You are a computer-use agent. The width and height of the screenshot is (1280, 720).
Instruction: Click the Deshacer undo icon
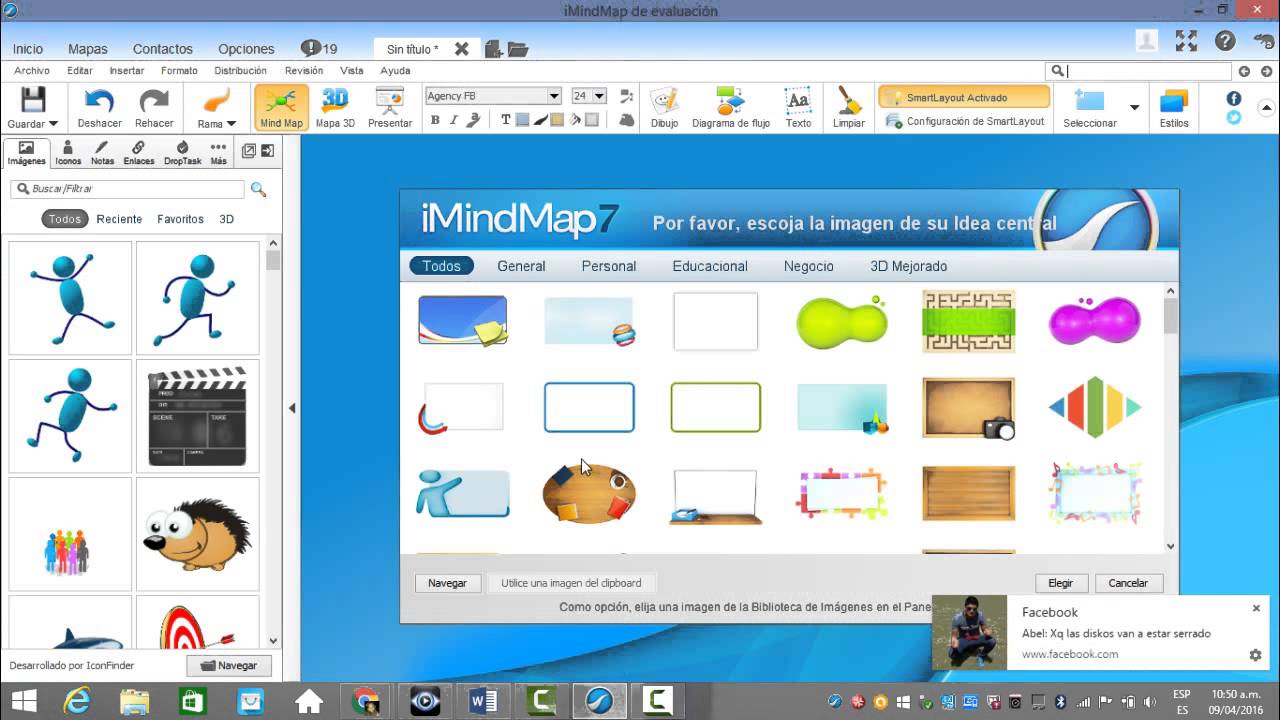click(99, 100)
